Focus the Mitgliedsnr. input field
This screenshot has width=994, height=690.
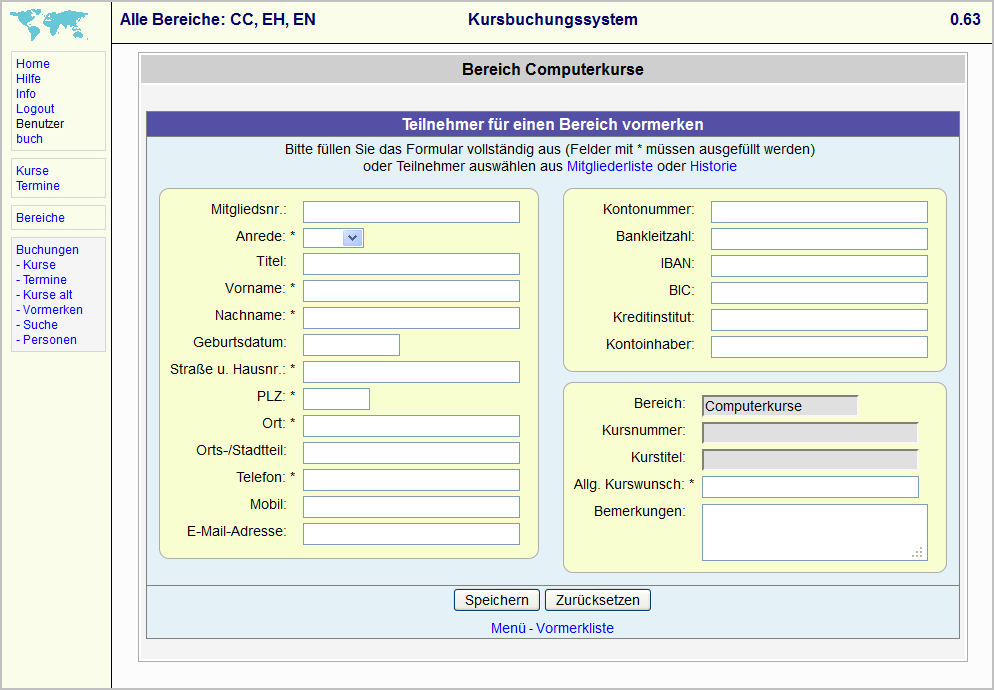[x=411, y=212]
